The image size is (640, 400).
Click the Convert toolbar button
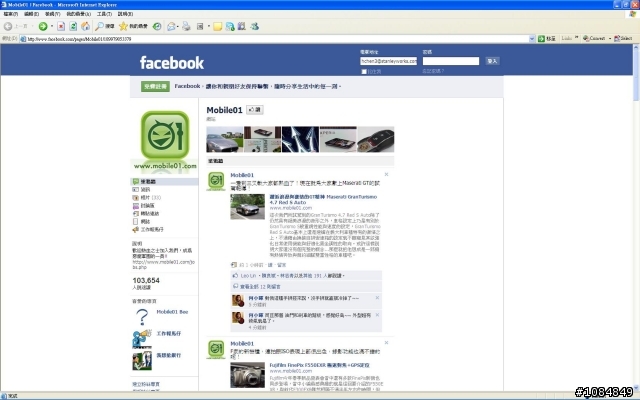coord(594,38)
